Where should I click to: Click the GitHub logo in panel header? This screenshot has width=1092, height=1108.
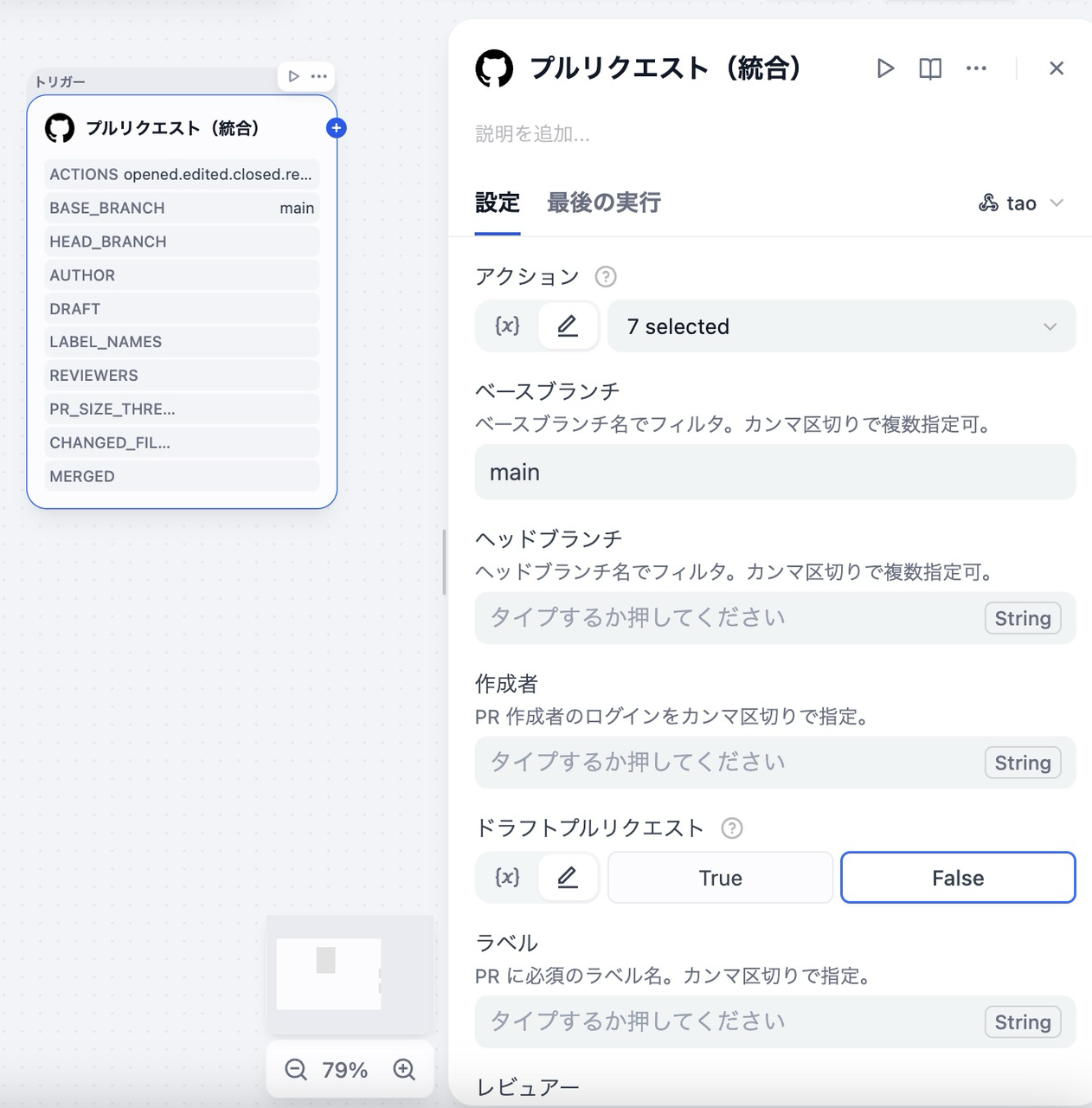pyautogui.click(x=494, y=68)
